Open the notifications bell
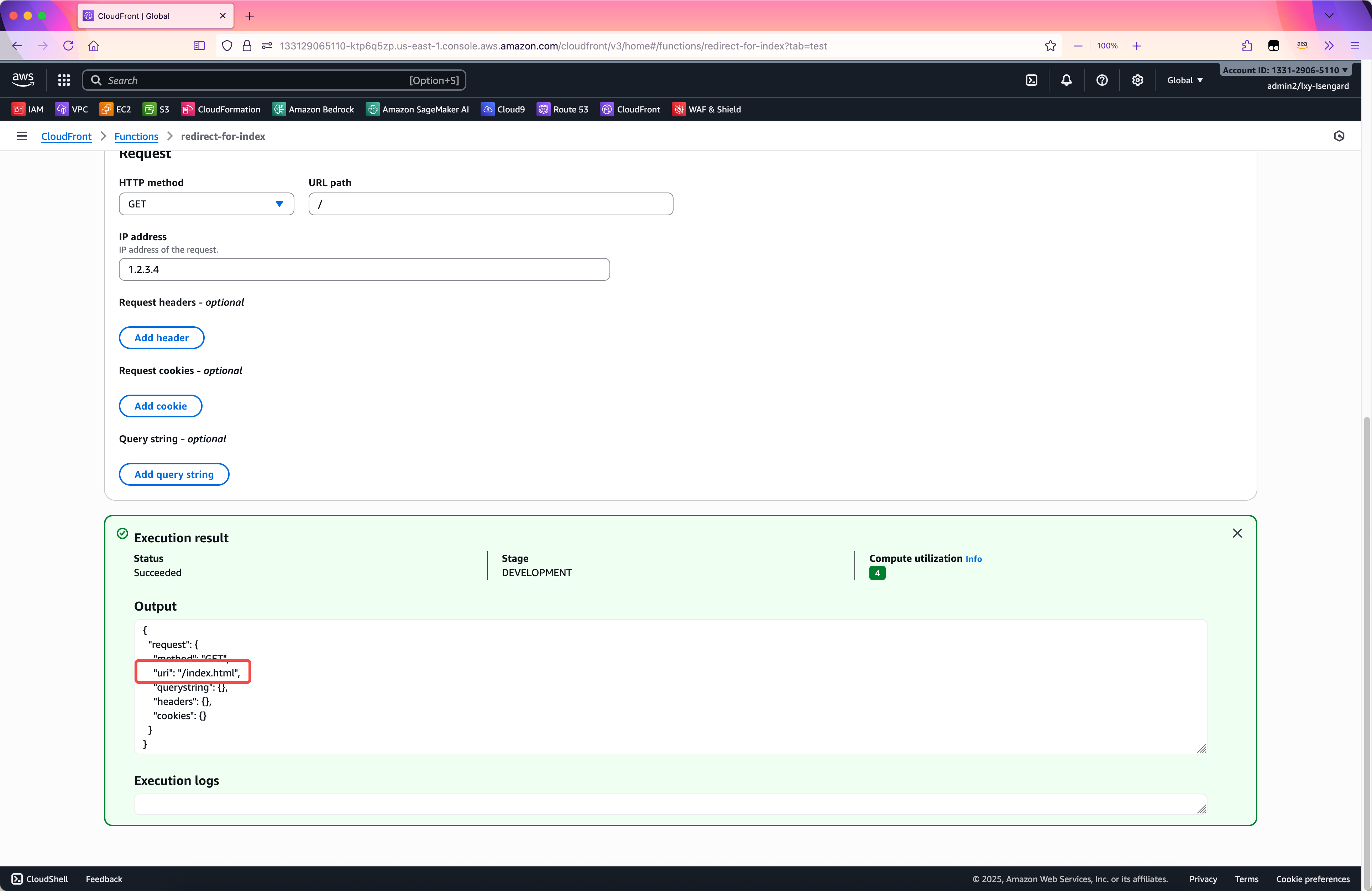This screenshot has width=1372, height=891. 1066,80
